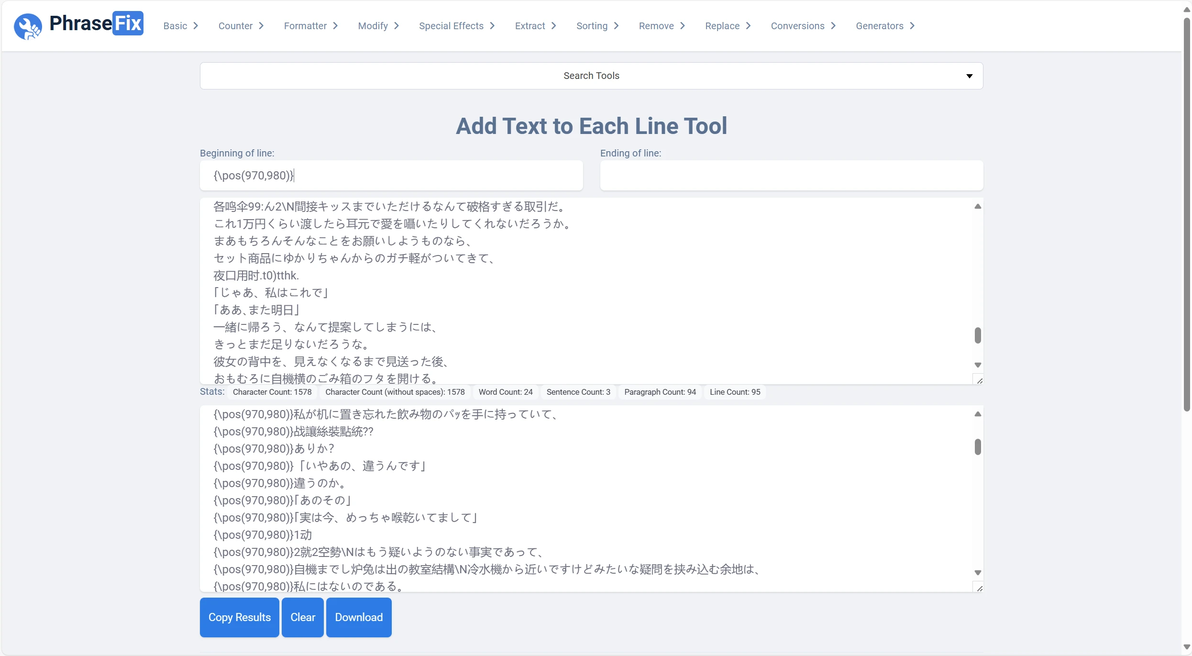Open the Formatter menu
Viewport: 1192px width, 656px height.
tap(311, 26)
